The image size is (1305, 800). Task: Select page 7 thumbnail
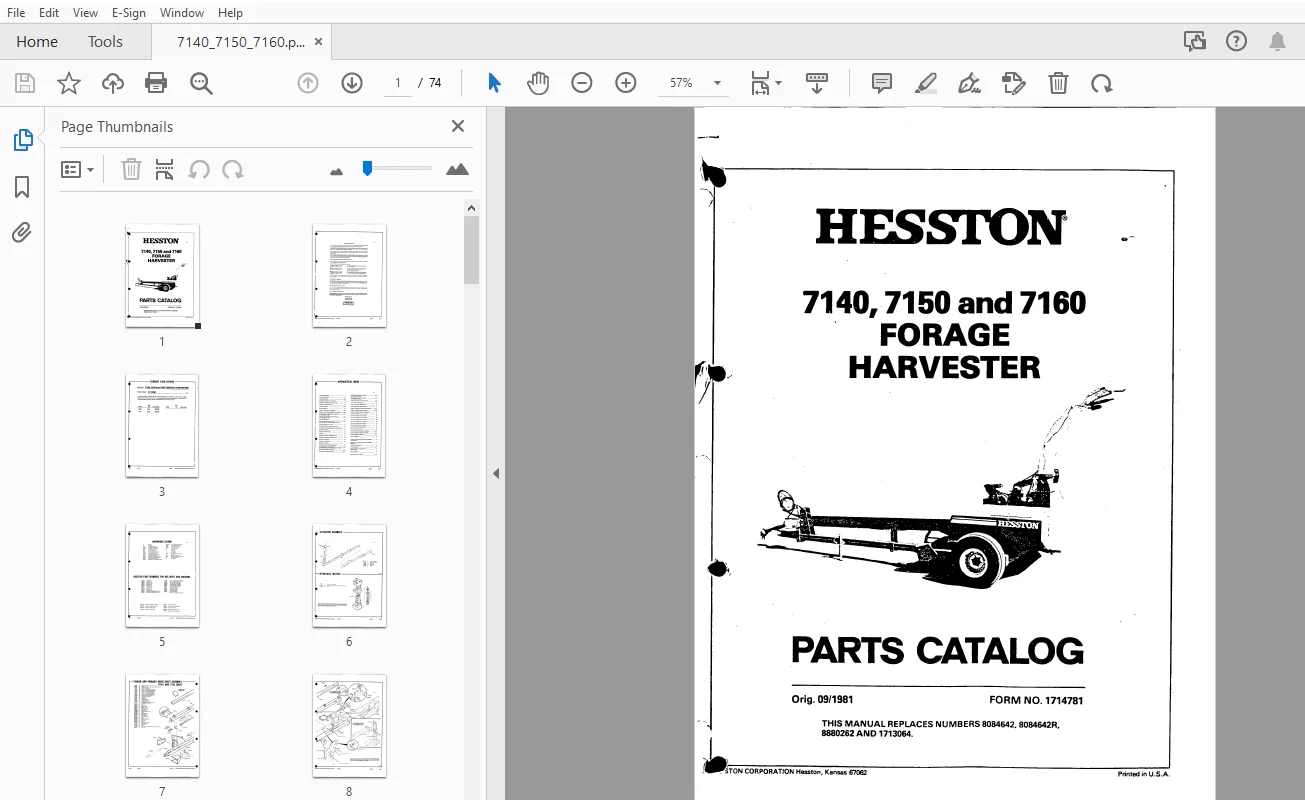coord(162,726)
